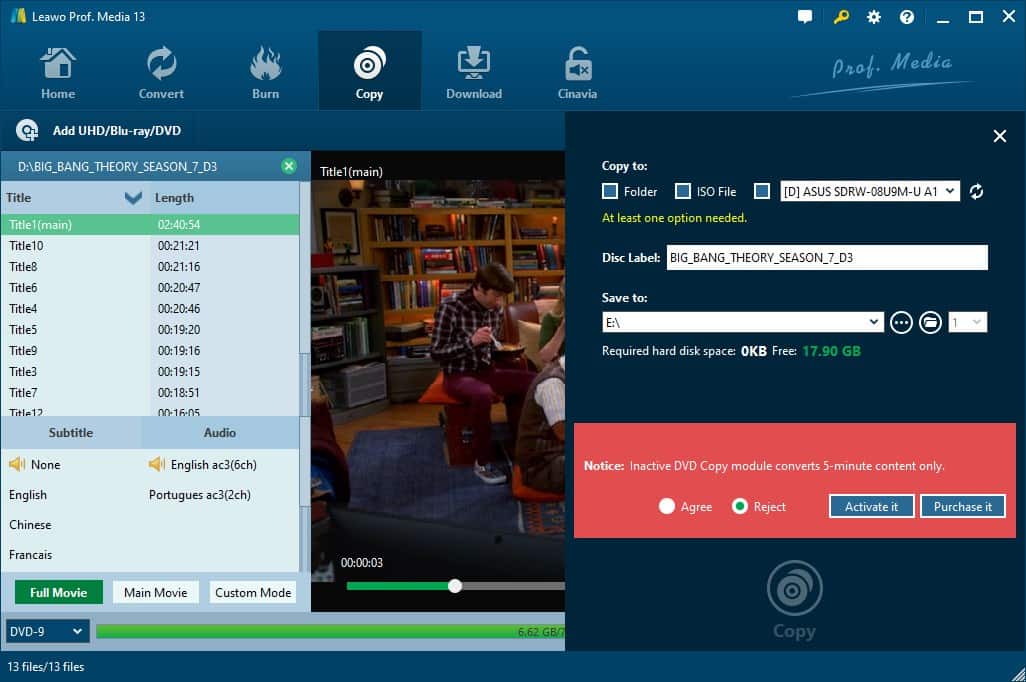
Task: Select the Agree radio button
Action: click(x=667, y=507)
